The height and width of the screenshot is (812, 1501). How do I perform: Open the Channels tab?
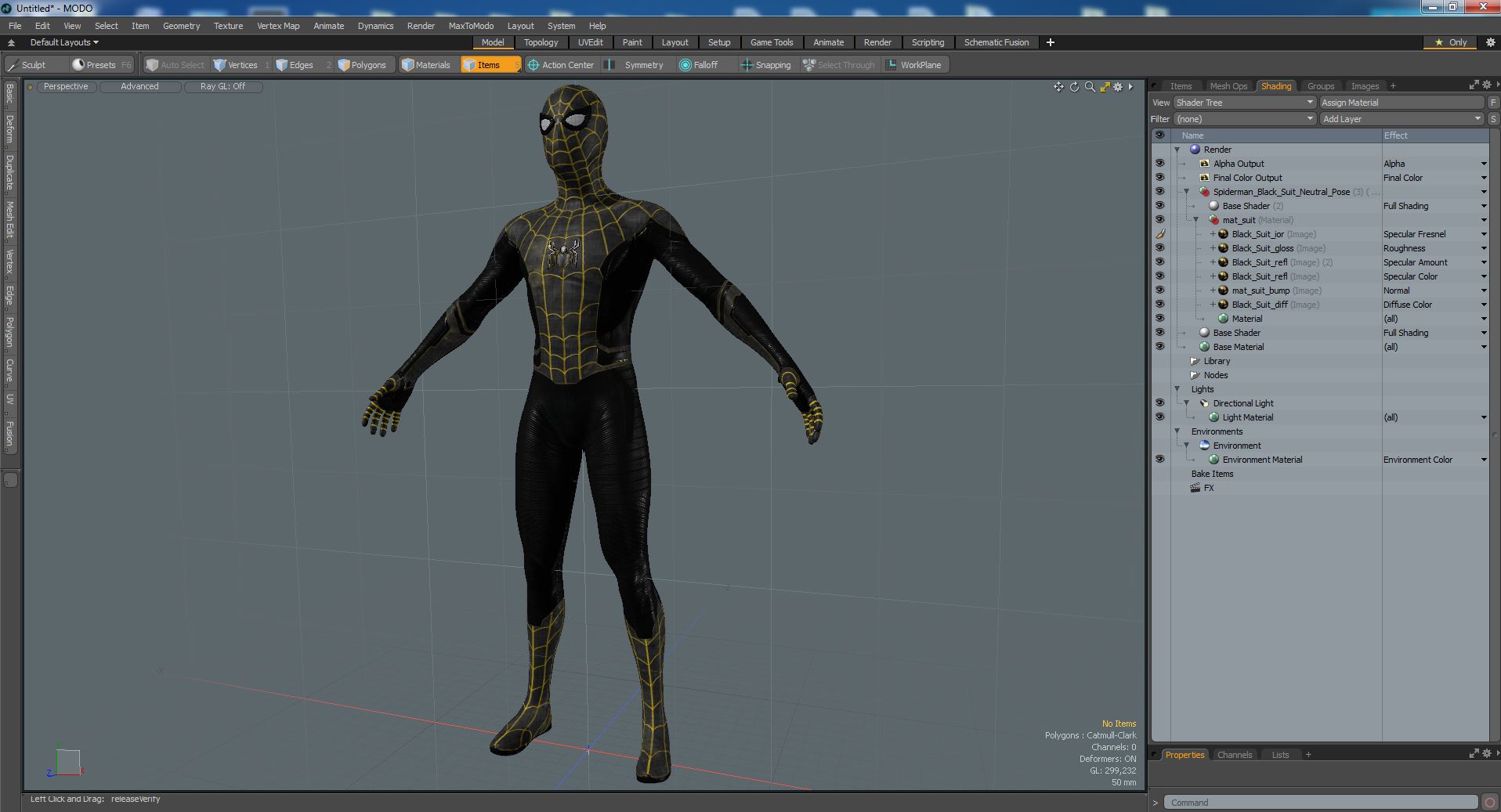(x=1234, y=755)
